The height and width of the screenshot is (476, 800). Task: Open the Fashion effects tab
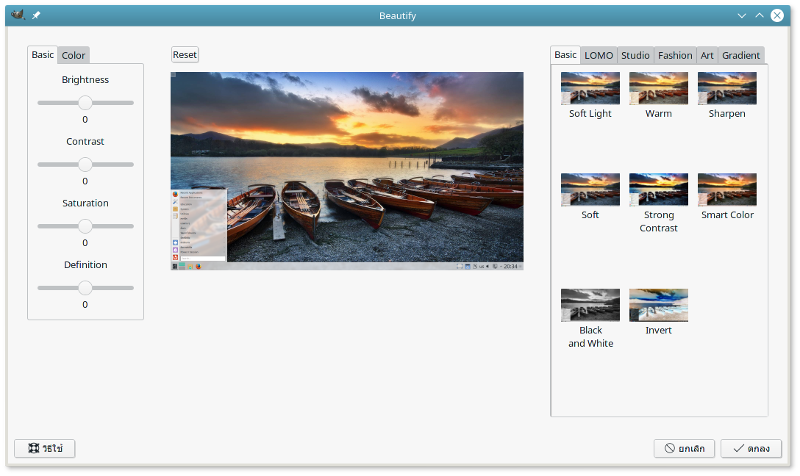coord(675,55)
